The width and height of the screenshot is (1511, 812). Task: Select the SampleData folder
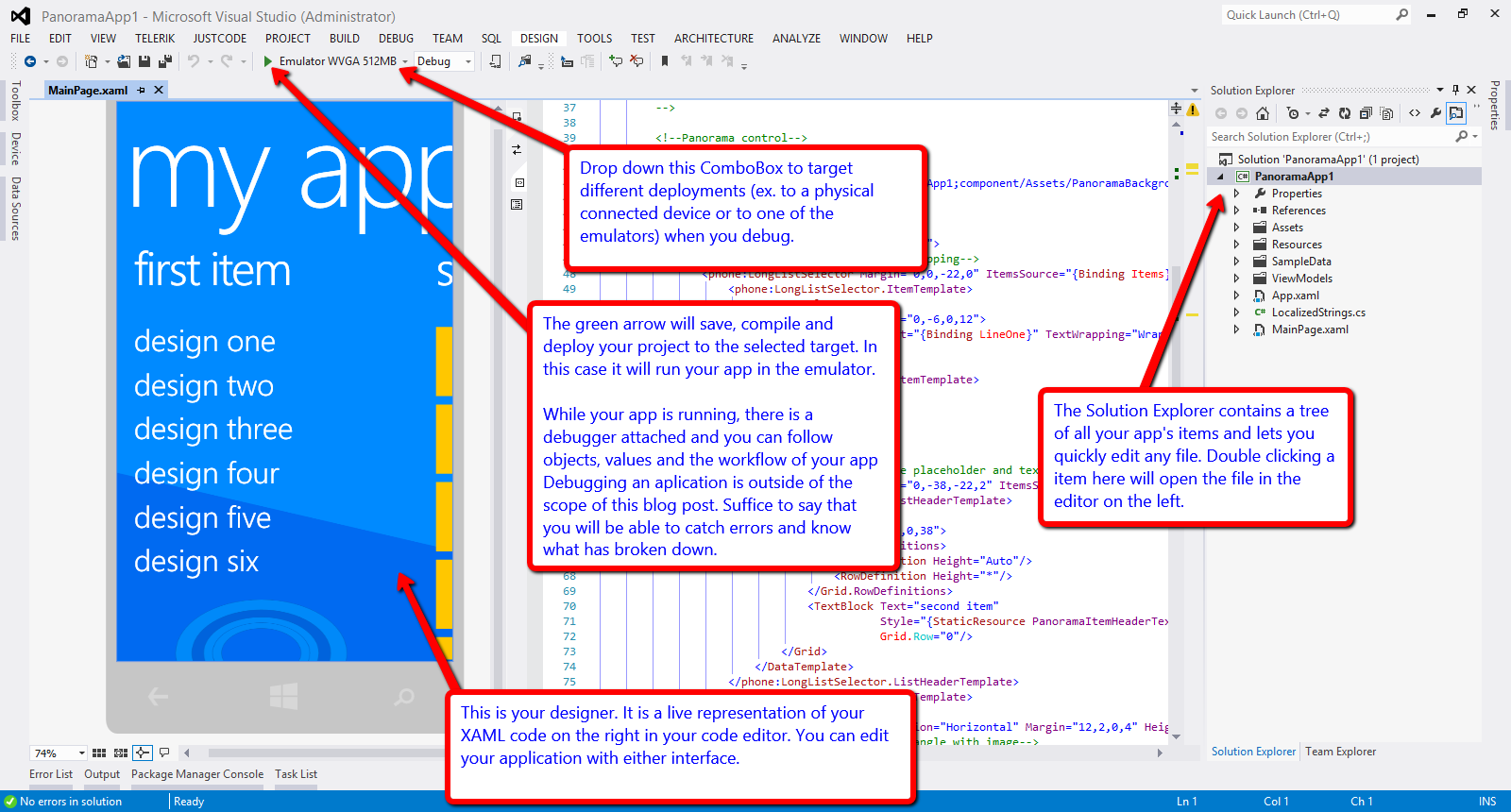pyautogui.click(x=1301, y=262)
